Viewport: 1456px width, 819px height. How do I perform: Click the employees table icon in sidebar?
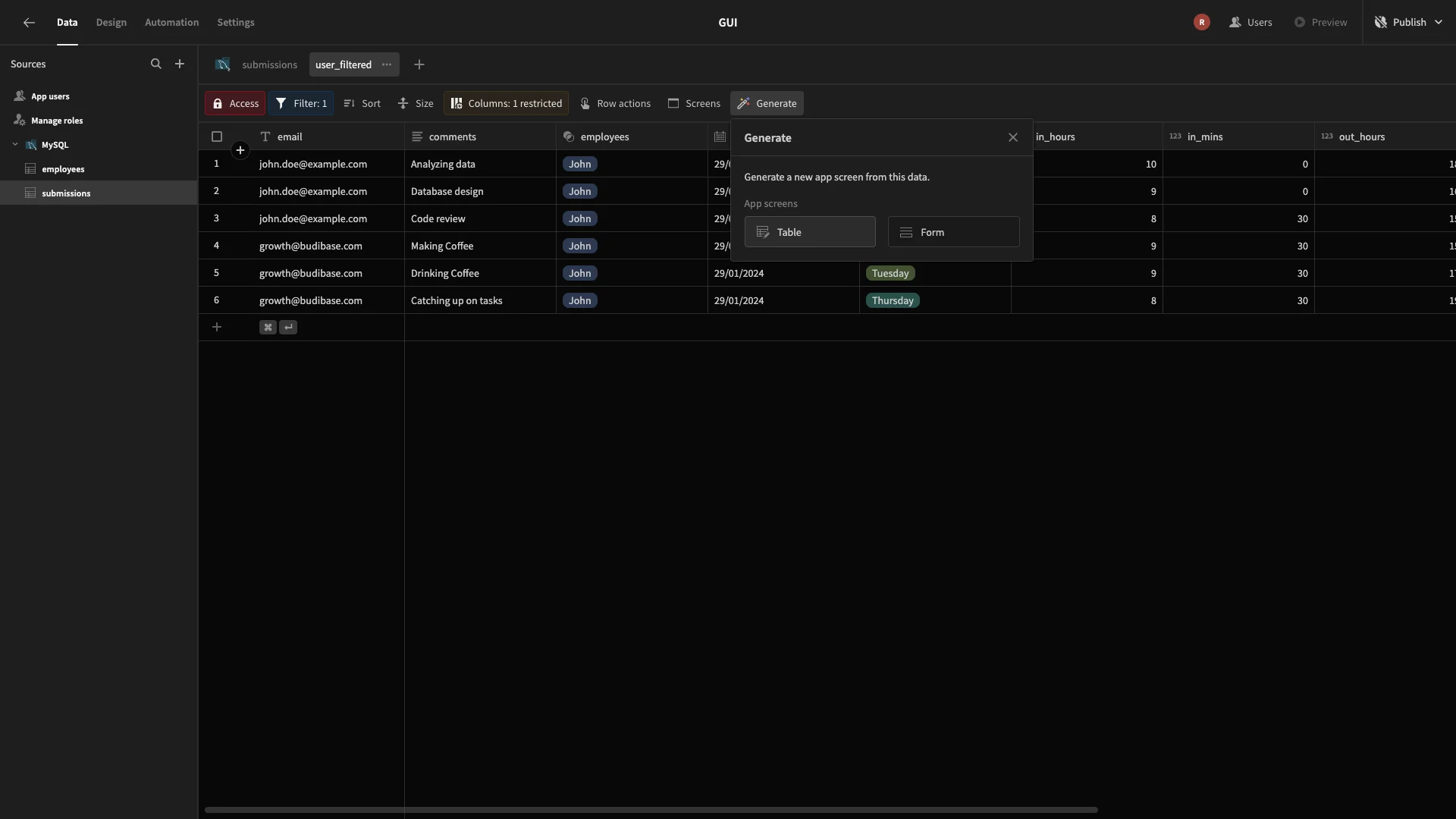(x=30, y=169)
